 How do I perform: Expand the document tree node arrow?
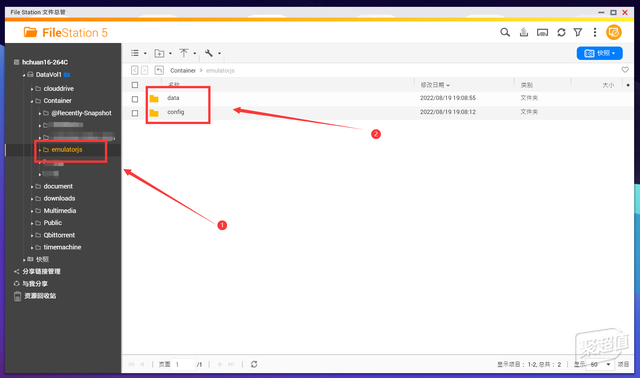(32, 187)
